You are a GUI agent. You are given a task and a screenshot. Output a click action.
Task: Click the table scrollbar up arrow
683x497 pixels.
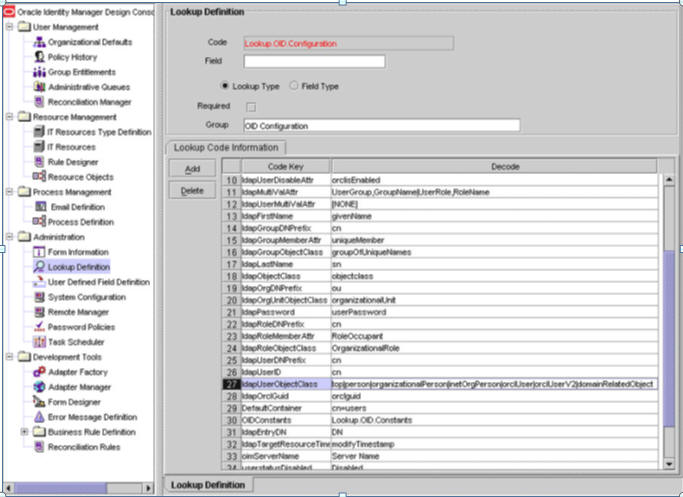pyautogui.click(x=669, y=179)
